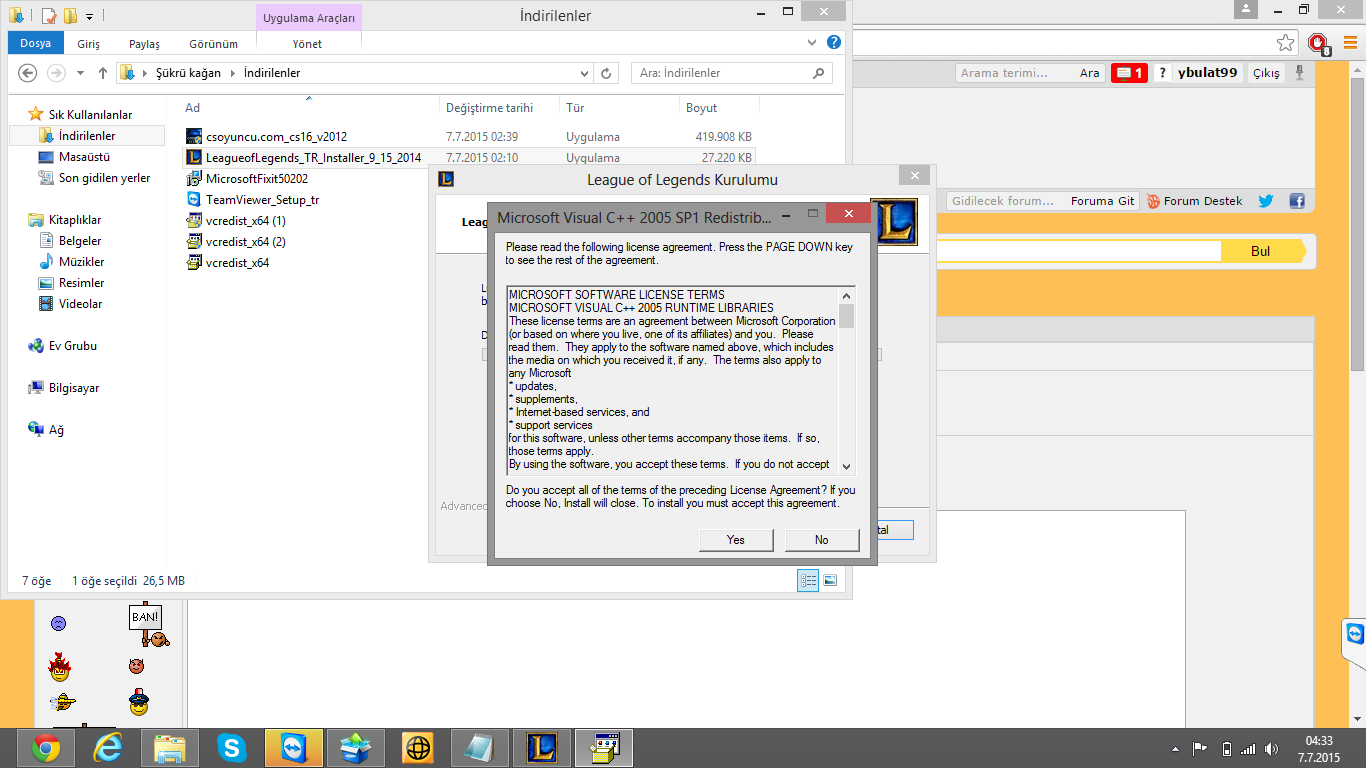Bookmark the page with the star icon
1366x768 pixels.
click(1286, 43)
